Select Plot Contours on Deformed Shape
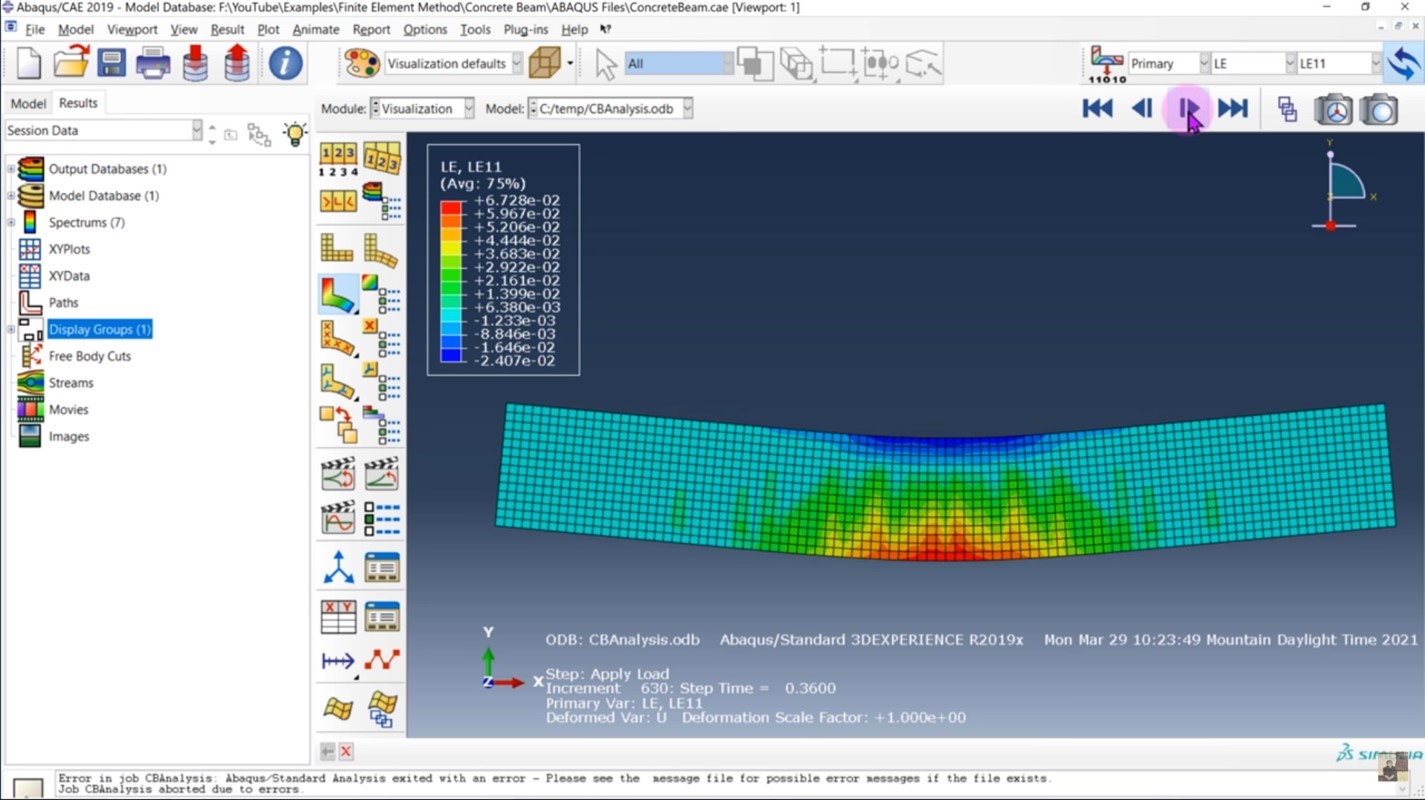1425x800 pixels. tap(338, 294)
